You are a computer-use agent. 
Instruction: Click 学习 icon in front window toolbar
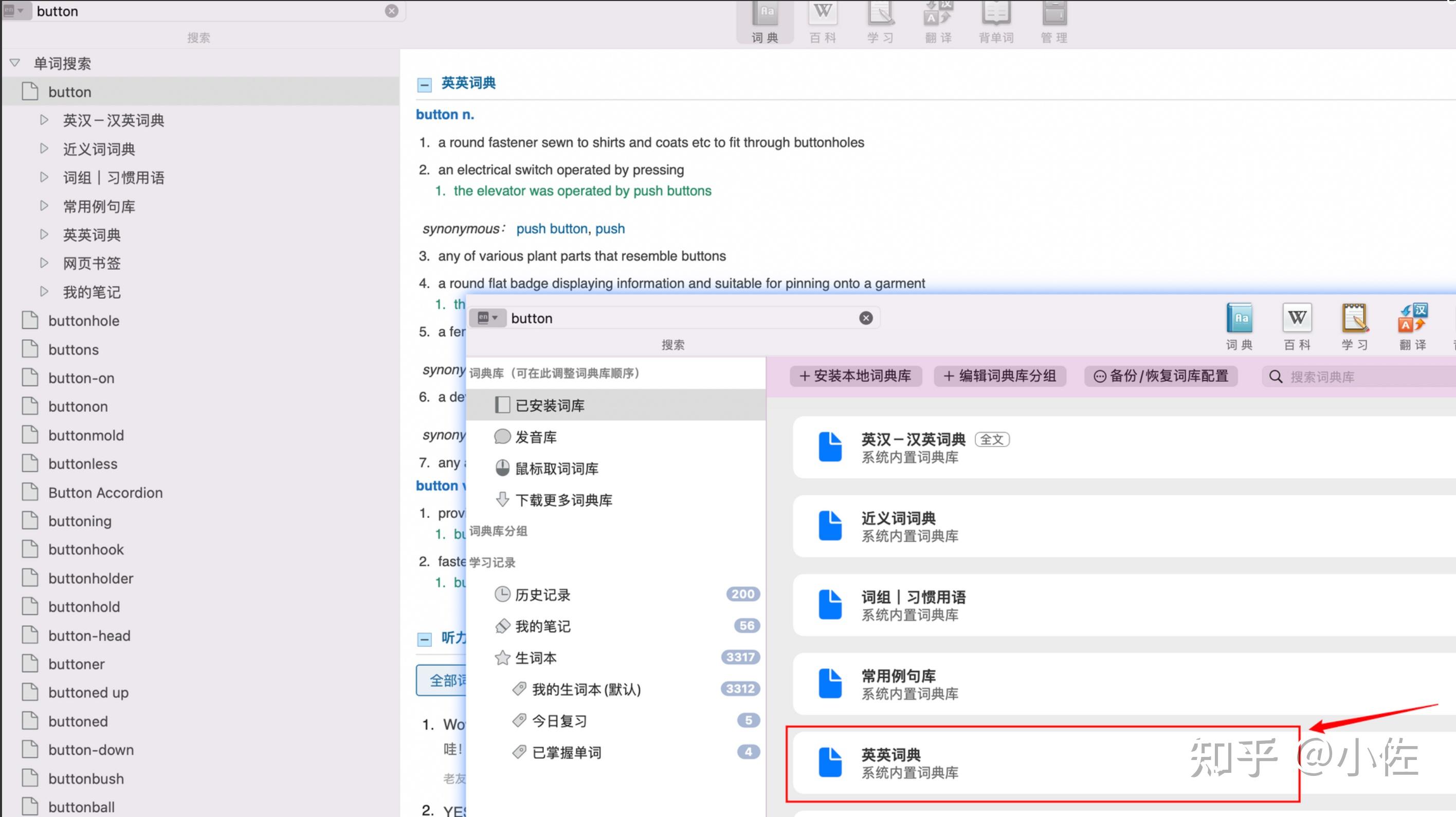(x=1355, y=327)
